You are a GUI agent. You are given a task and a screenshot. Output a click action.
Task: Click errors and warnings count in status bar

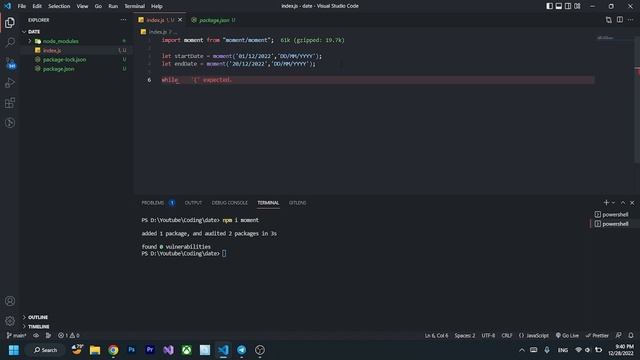tap(69, 336)
